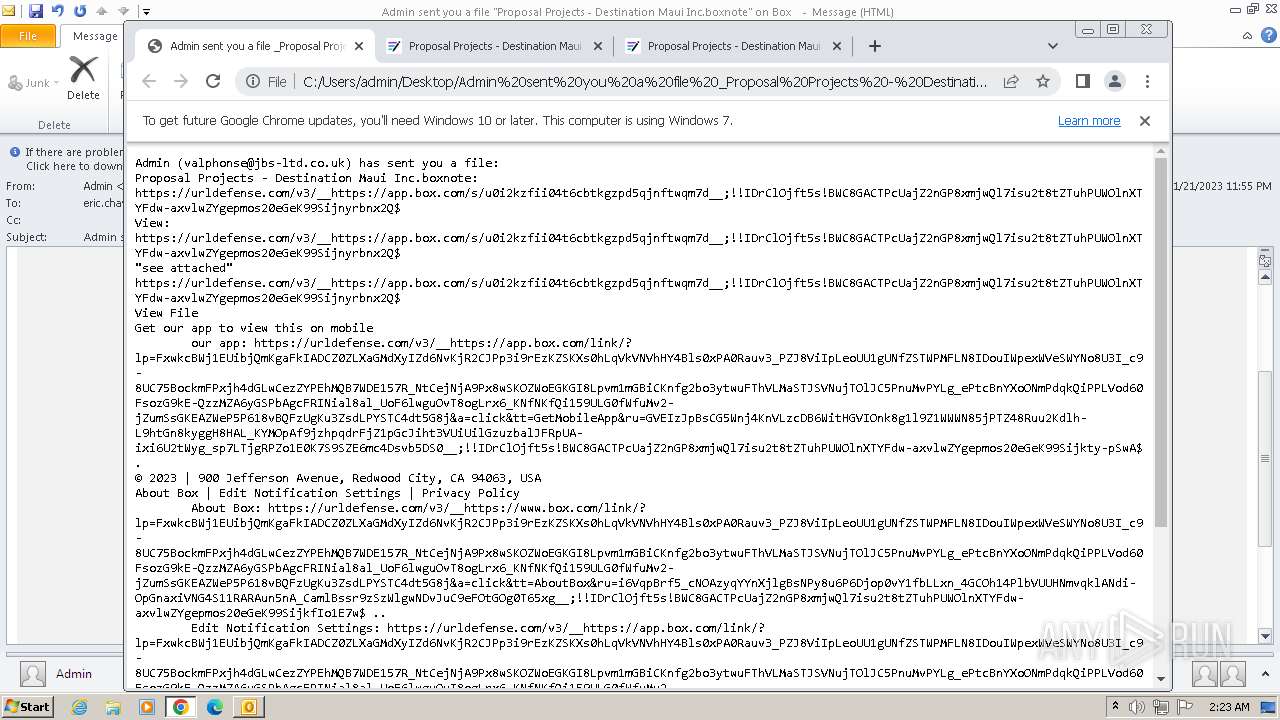Open Chrome three-dot menu

click(x=1147, y=82)
